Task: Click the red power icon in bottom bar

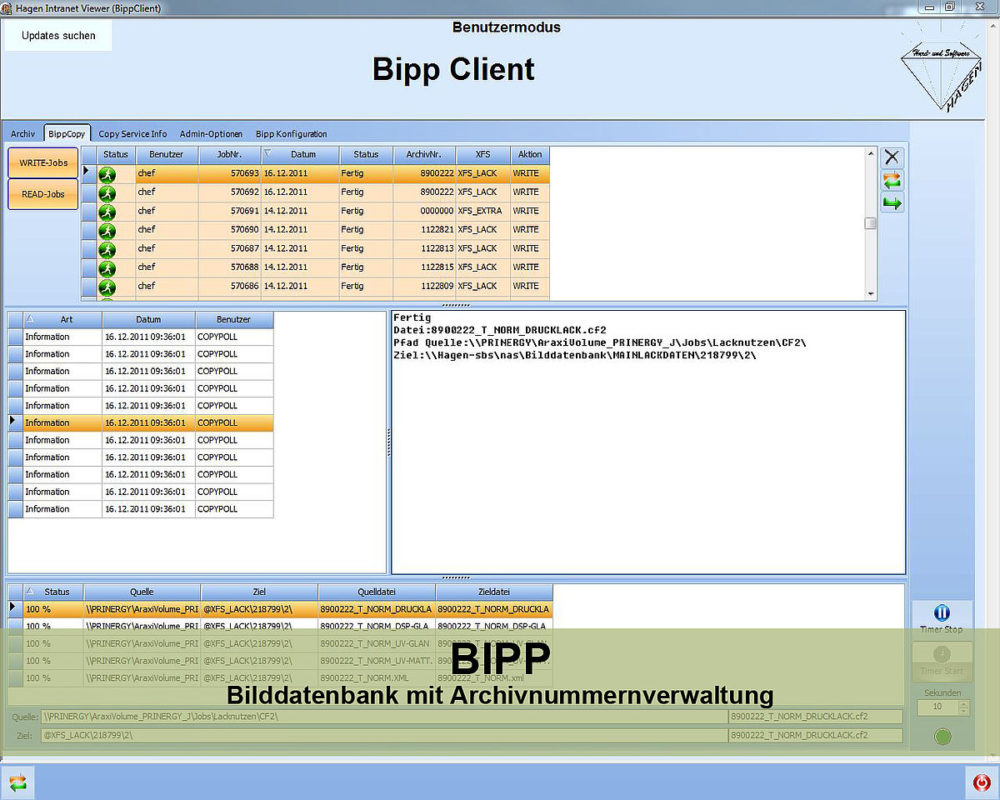Action: 982,781
